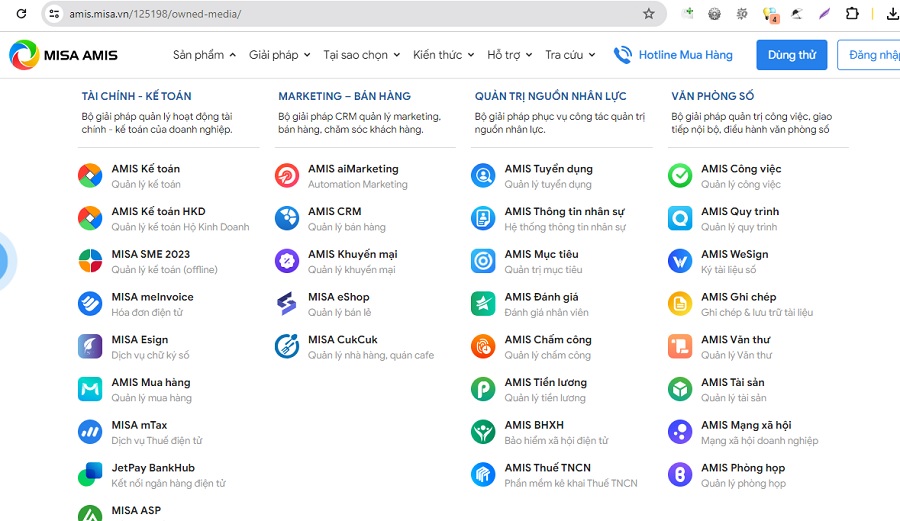Viewport: 900px width, 521px height.
Task: Expand the Tại sao chọn dropdown
Action: click(362, 55)
